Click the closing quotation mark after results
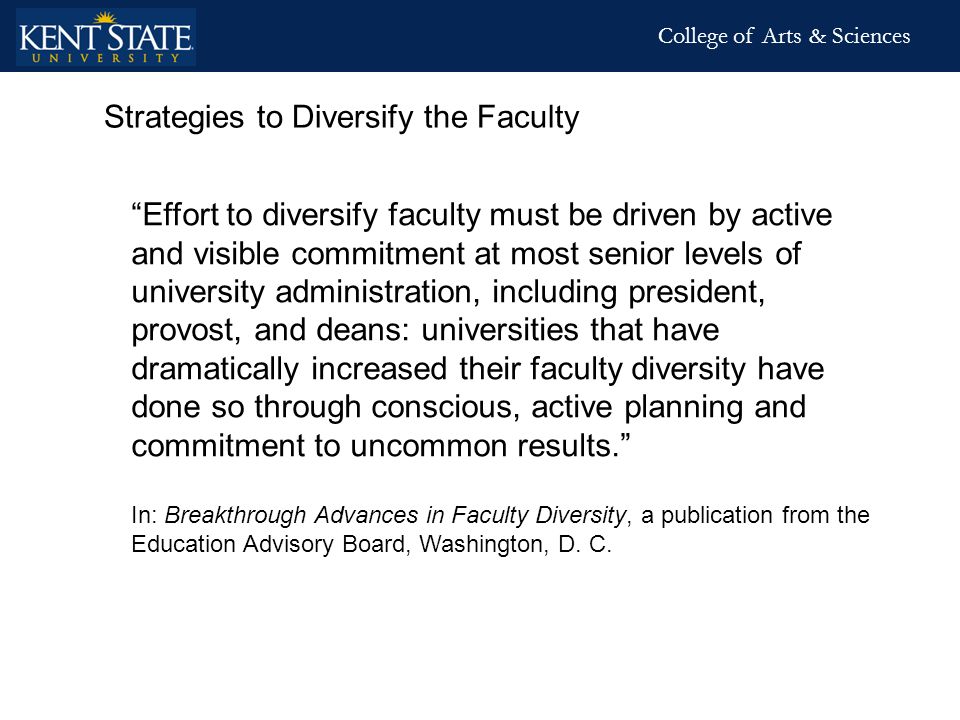 (x=624, y=438)
